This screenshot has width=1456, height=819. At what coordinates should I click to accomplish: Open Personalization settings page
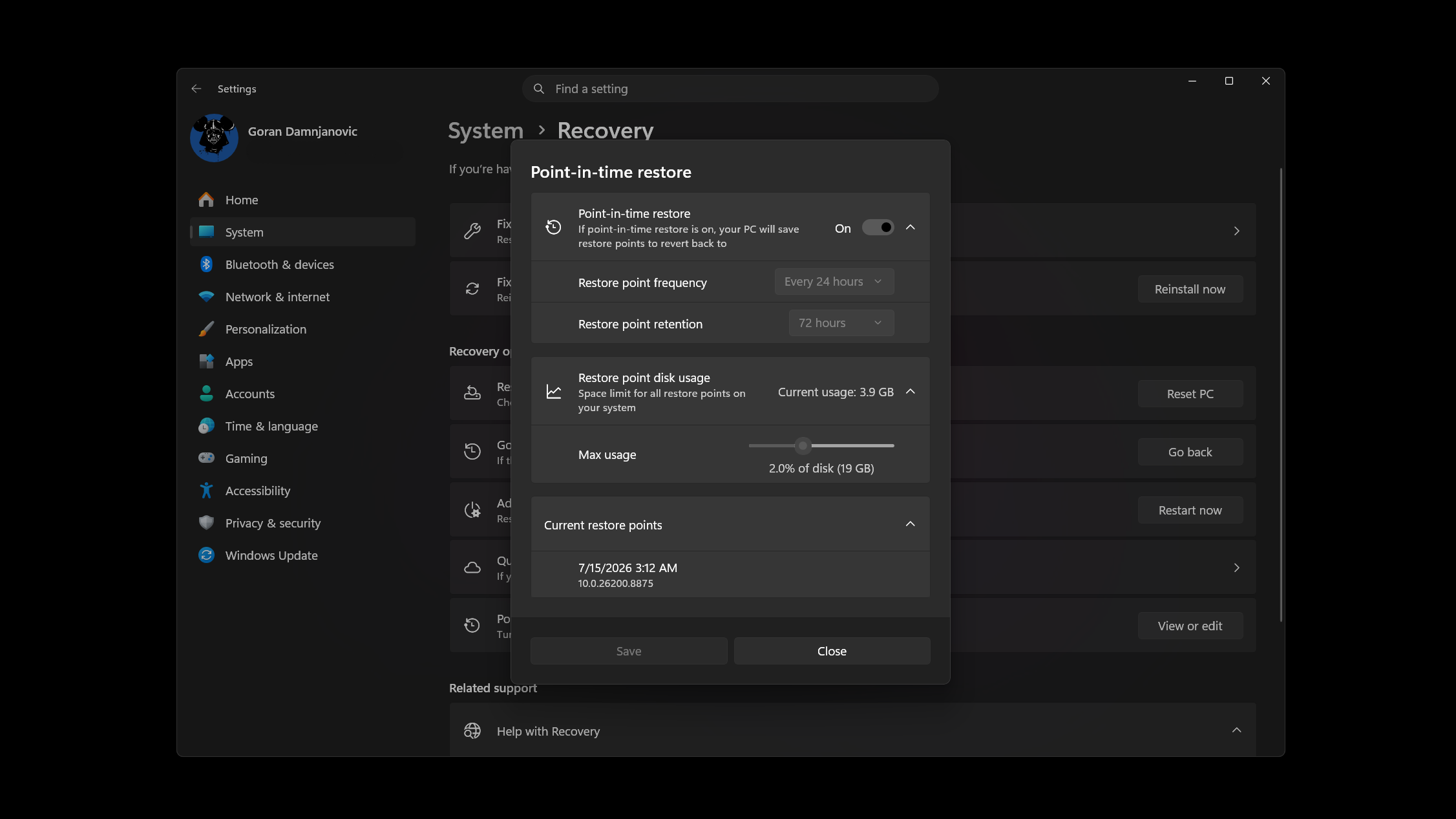coord(302,329)
